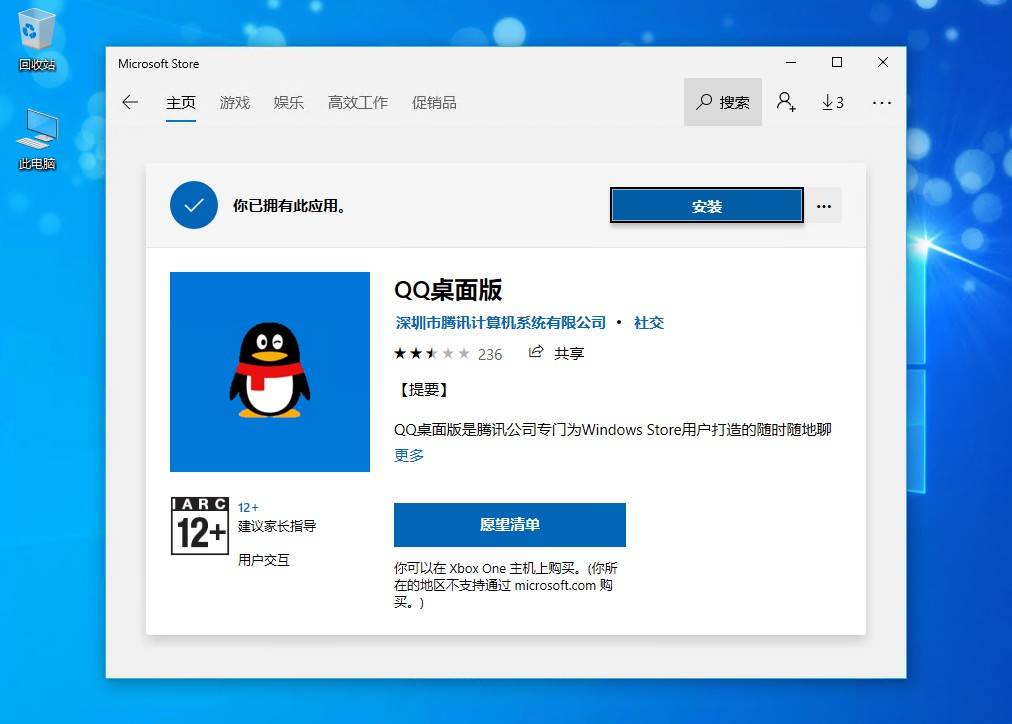The height and width of the screenshot is (724, 1012).
Task: Maximize the Microsoft Store window
Action: pos(837,63)
